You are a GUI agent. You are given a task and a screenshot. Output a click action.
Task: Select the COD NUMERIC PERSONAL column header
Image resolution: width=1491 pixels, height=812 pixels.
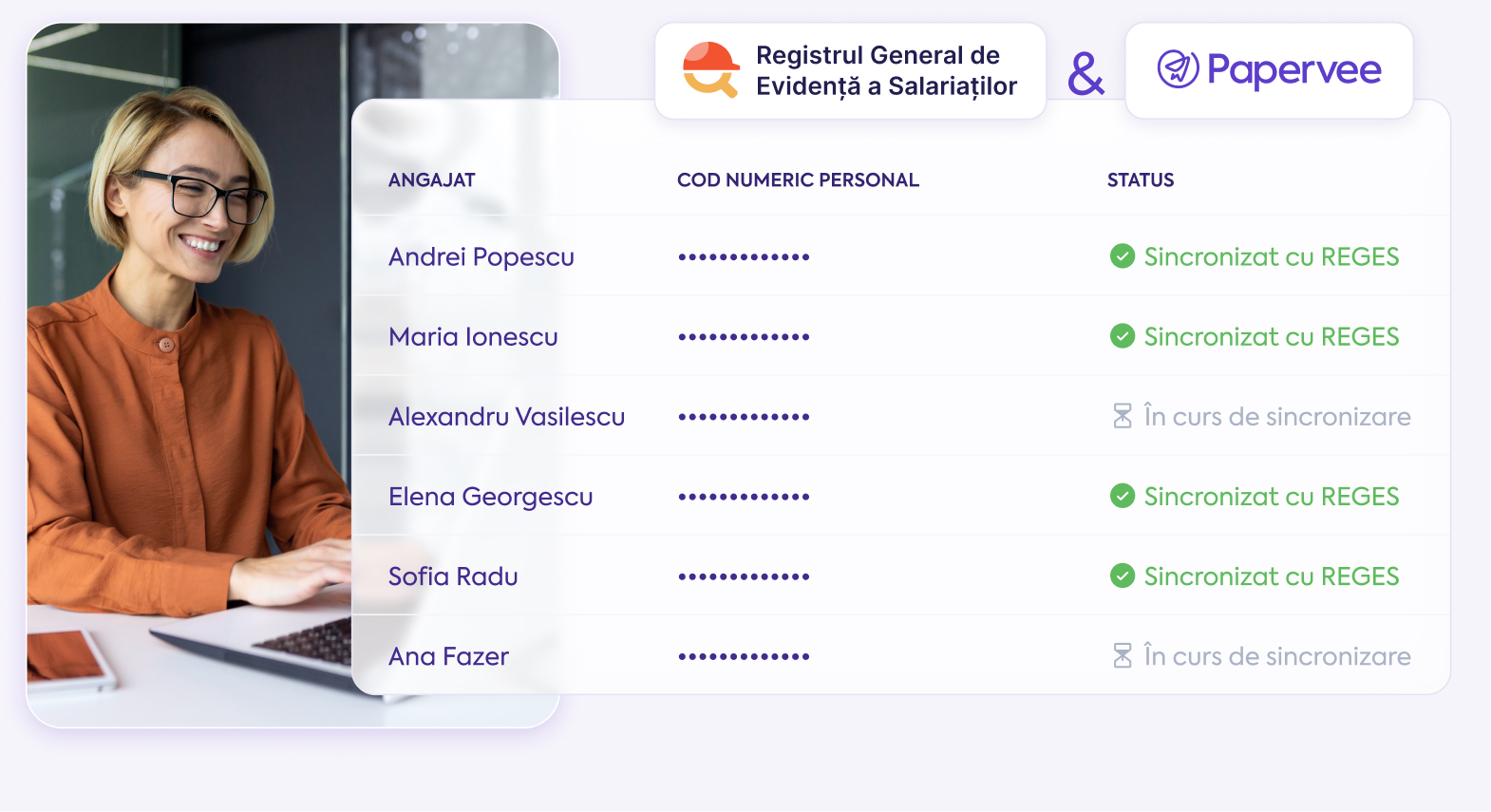[x=798, y=180]
